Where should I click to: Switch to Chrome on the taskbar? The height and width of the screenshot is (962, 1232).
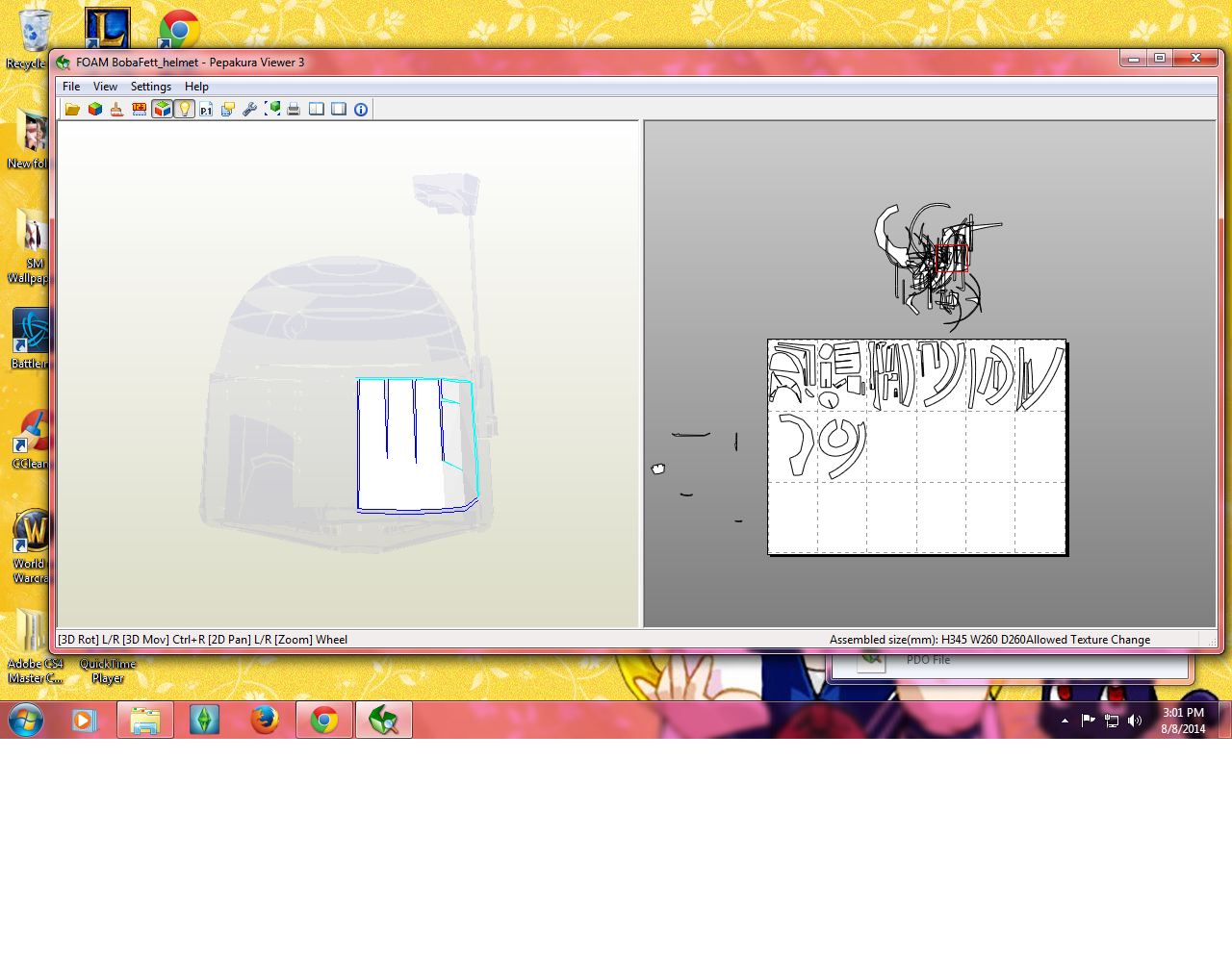(x=324, y=720)
